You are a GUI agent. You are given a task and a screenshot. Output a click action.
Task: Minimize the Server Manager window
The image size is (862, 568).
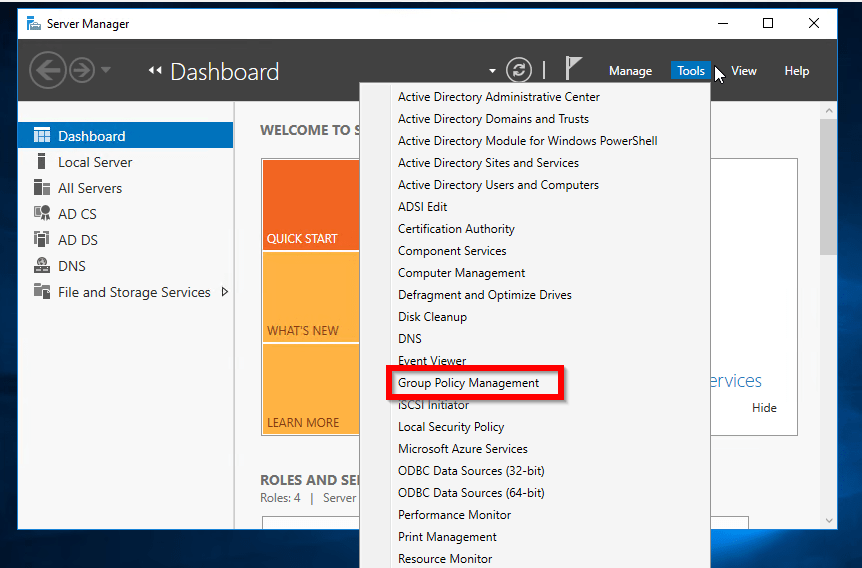coord(723,23)
